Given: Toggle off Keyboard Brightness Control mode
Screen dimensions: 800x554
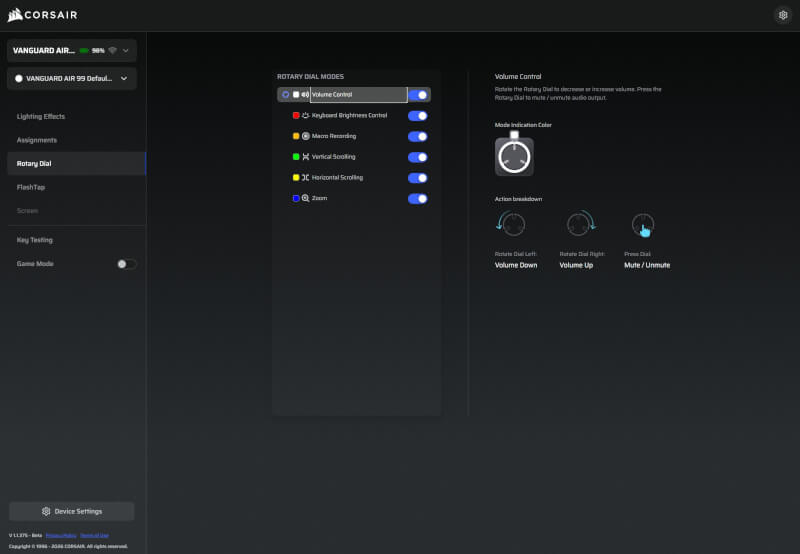Looking at the screenshot, I should pos(417,116).
